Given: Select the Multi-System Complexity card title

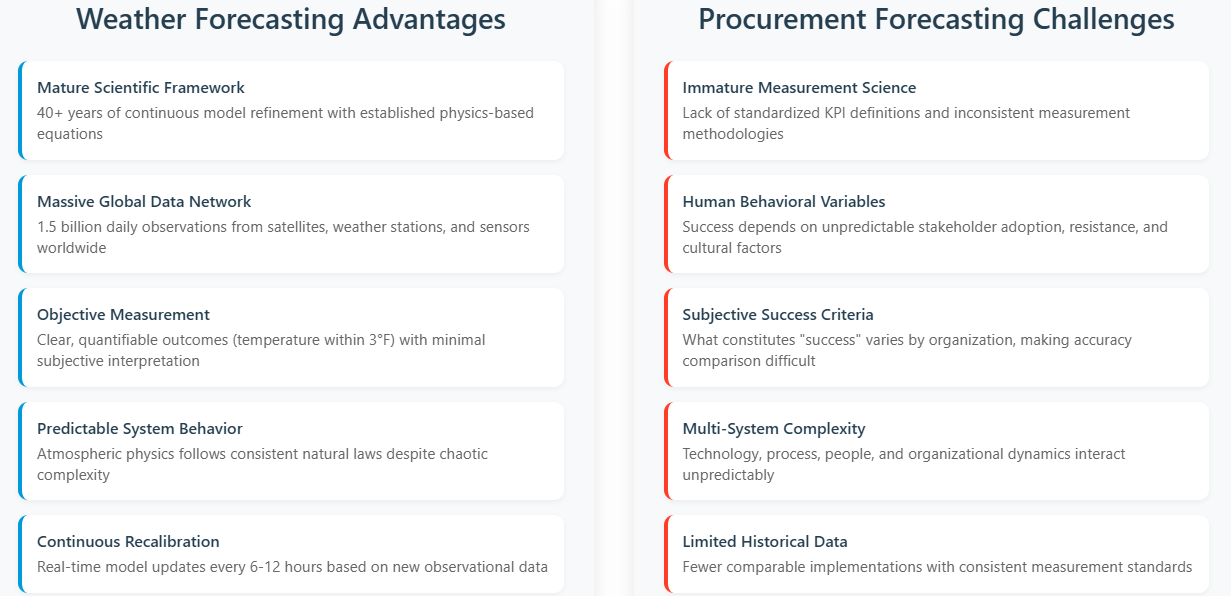Looking at the screenshot, I should coord(774,429).
